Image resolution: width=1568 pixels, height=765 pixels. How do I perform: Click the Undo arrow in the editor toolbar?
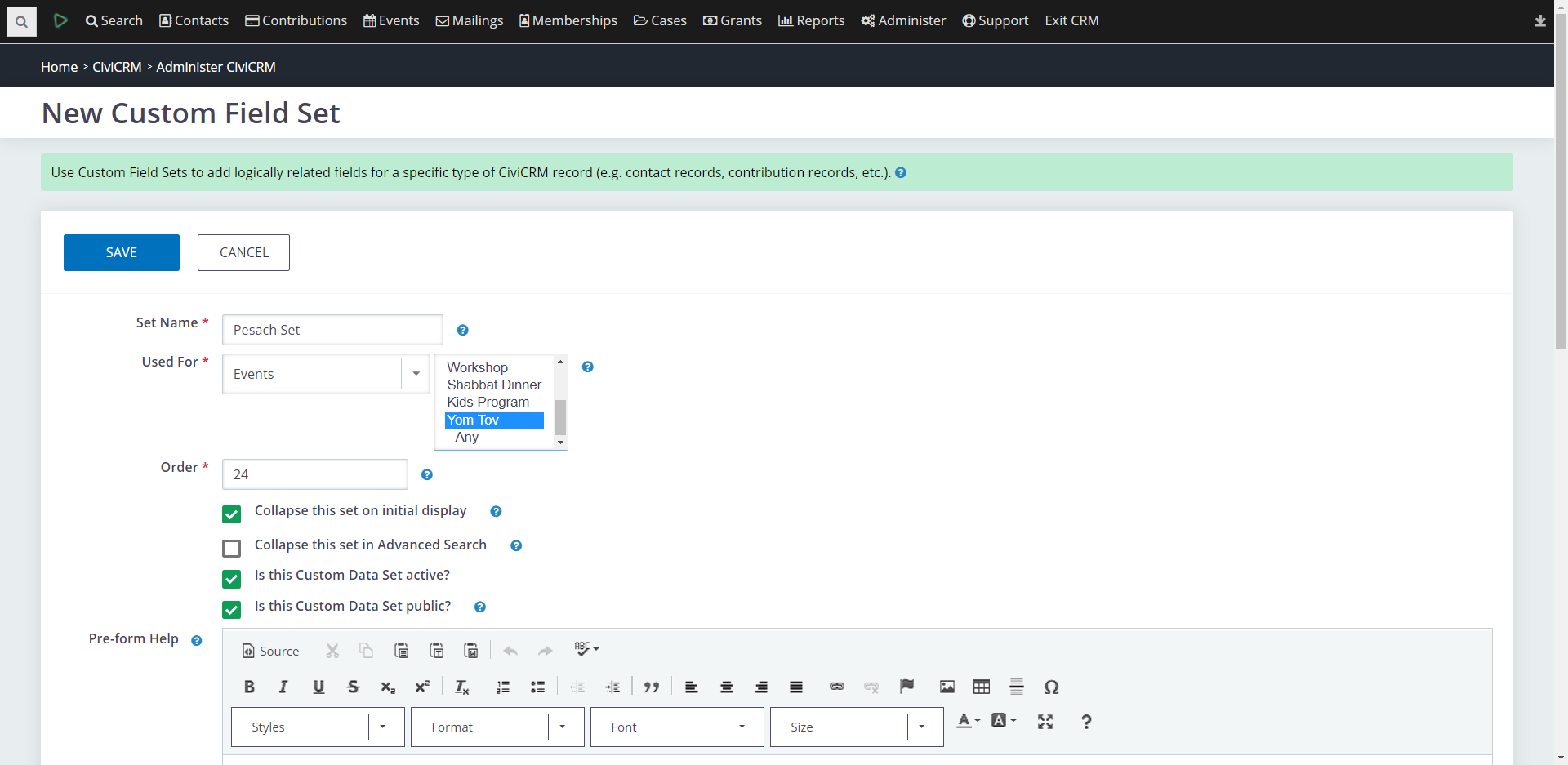point(510,650)
